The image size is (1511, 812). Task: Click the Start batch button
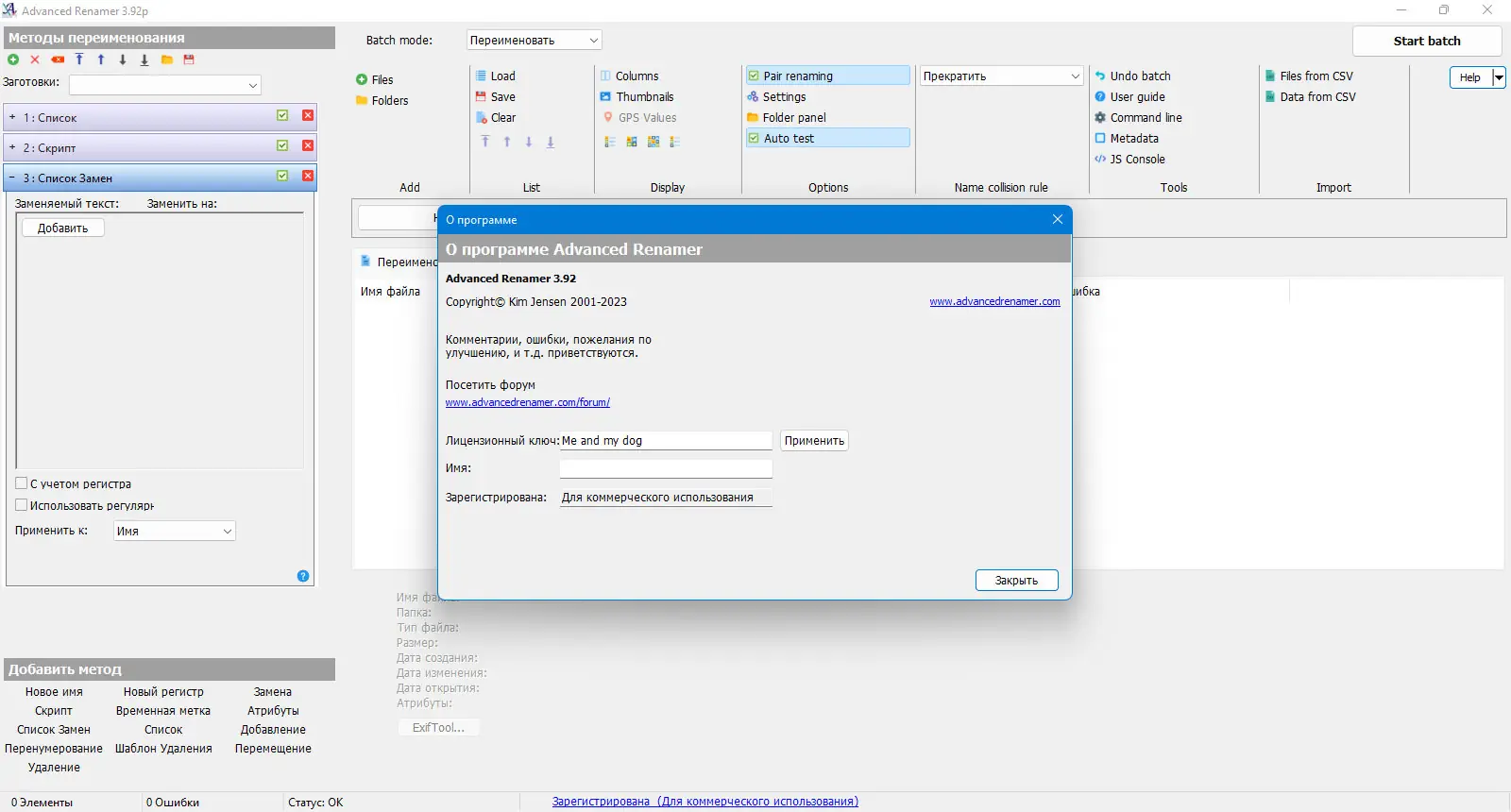(1427, 41)
